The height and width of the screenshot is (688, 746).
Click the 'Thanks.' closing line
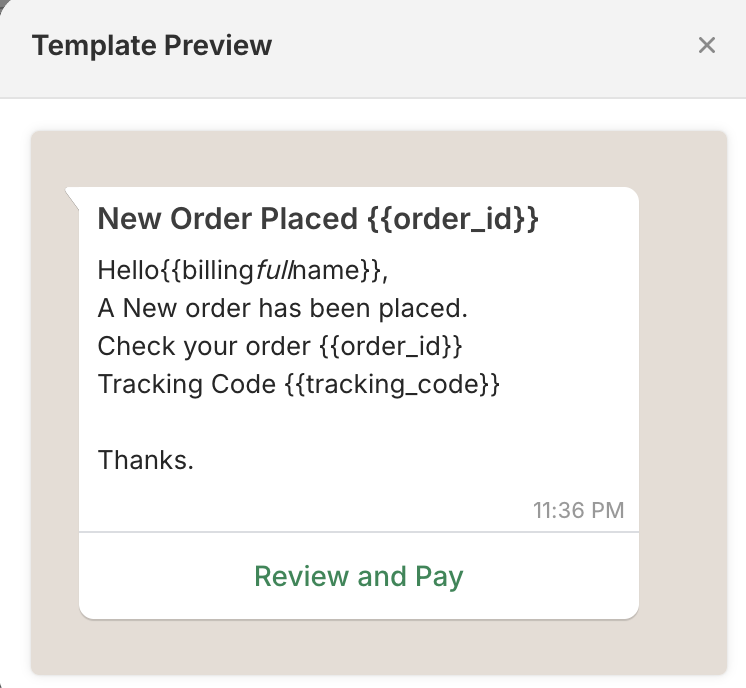146,461
